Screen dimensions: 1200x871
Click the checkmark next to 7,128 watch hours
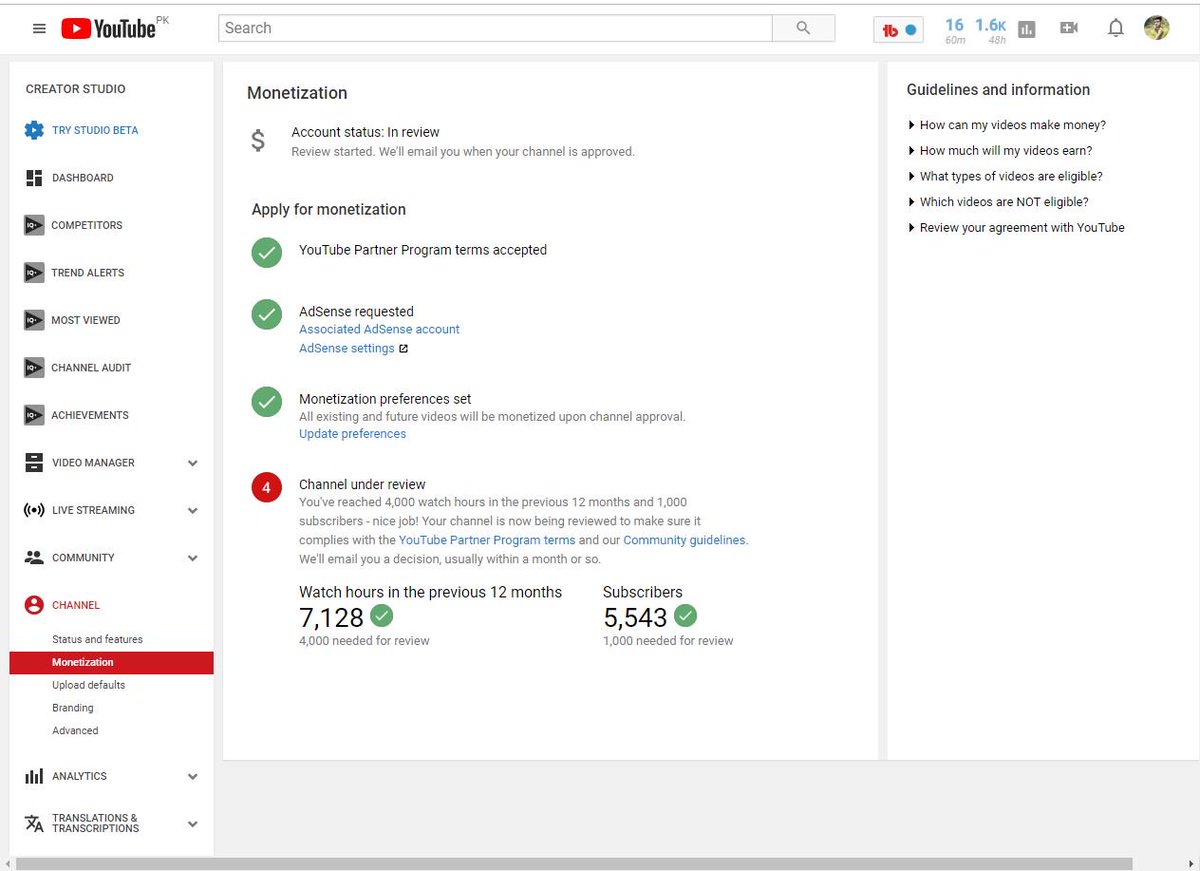tap(381, 615)
